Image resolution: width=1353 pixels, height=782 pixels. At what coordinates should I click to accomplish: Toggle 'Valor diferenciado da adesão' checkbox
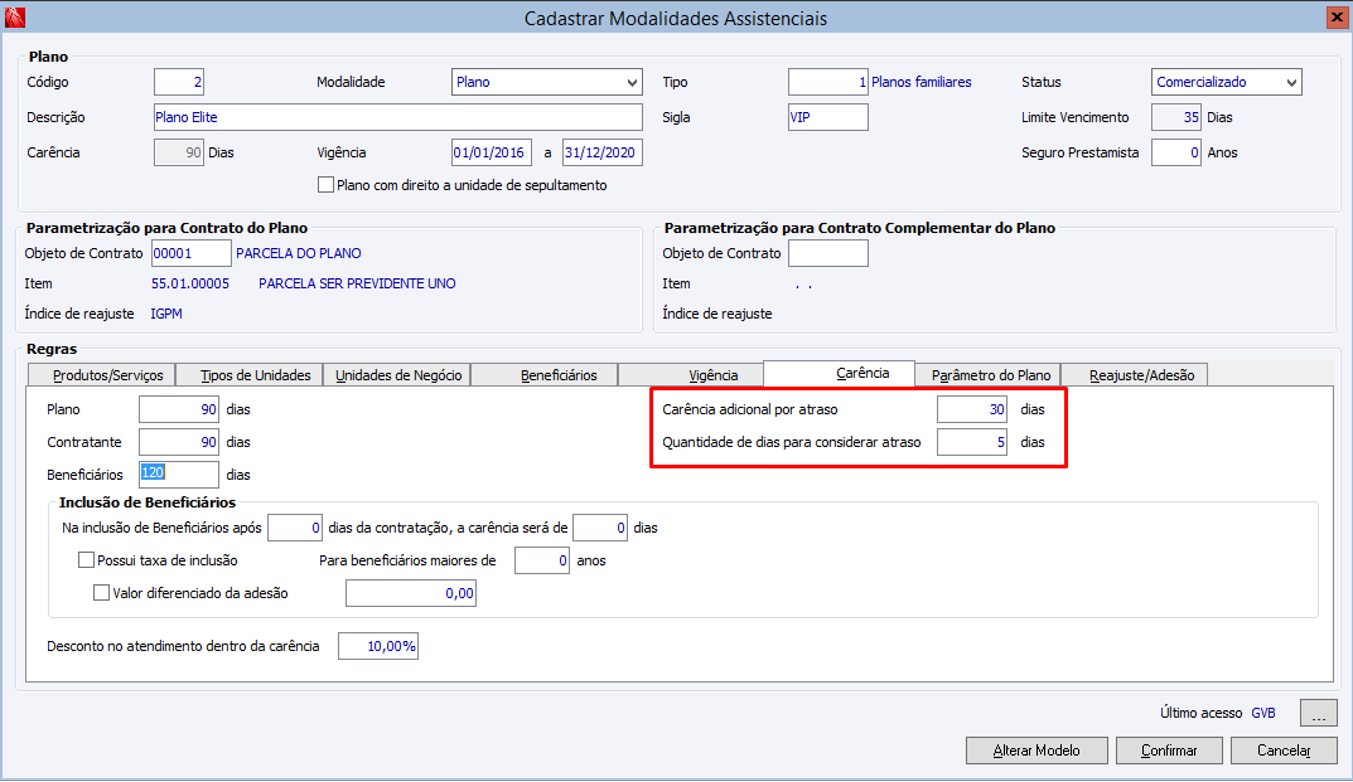point(101,593)
